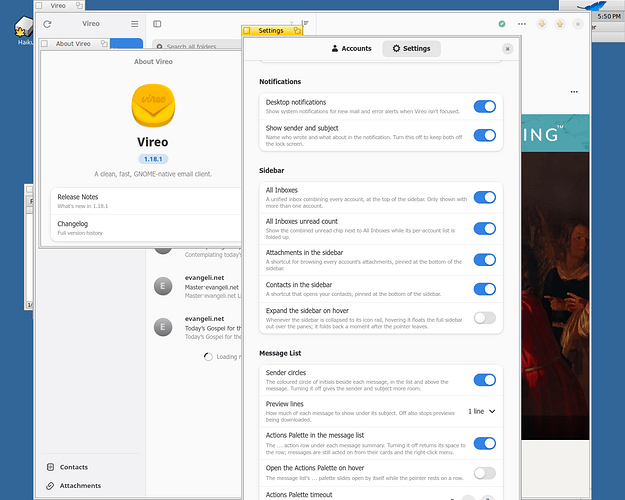Click the yellow down-arrow icon
Screen dimensions: 625x500
tap(541, 24)
